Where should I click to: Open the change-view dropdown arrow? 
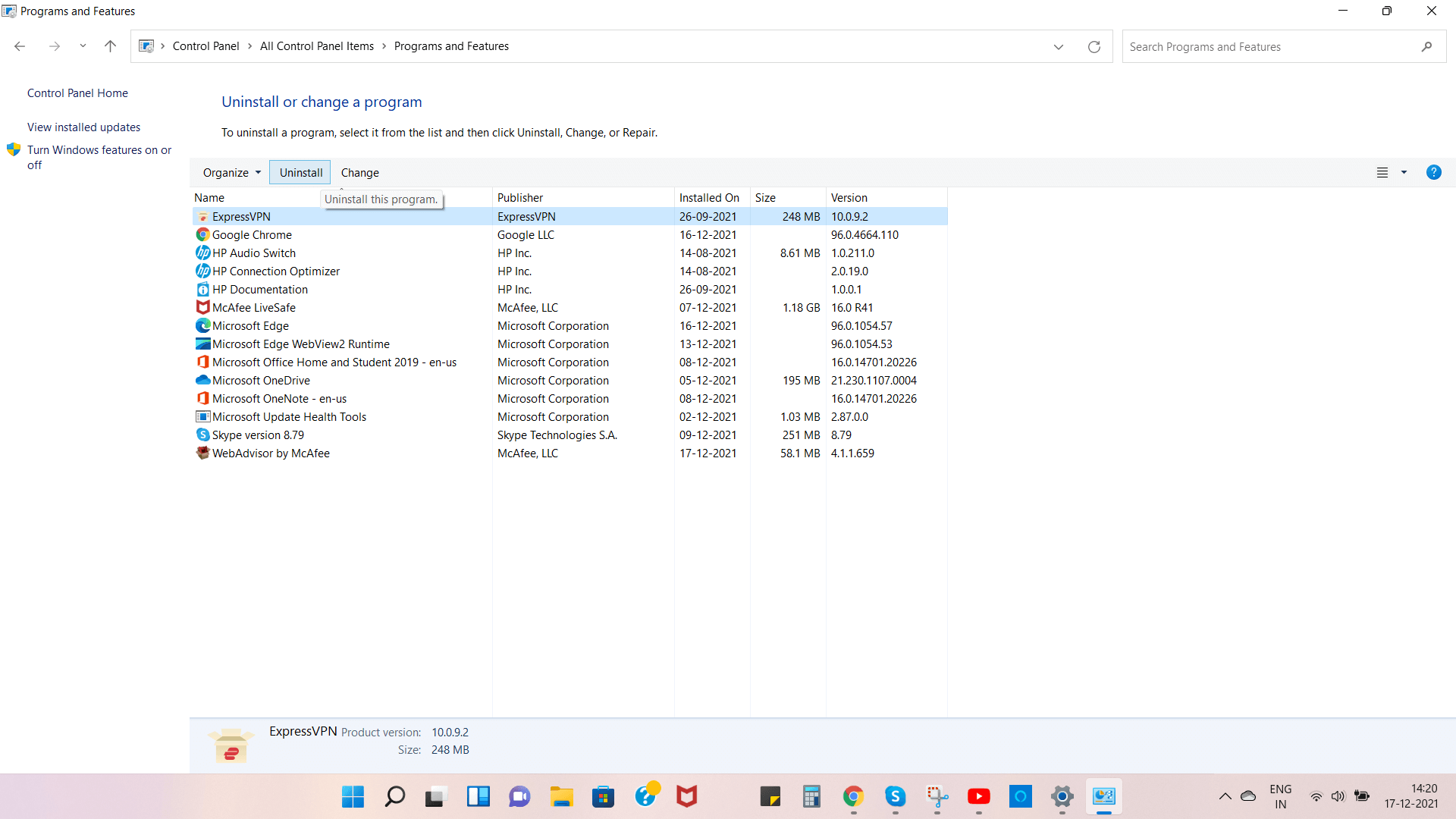(x=1404, y=172)
